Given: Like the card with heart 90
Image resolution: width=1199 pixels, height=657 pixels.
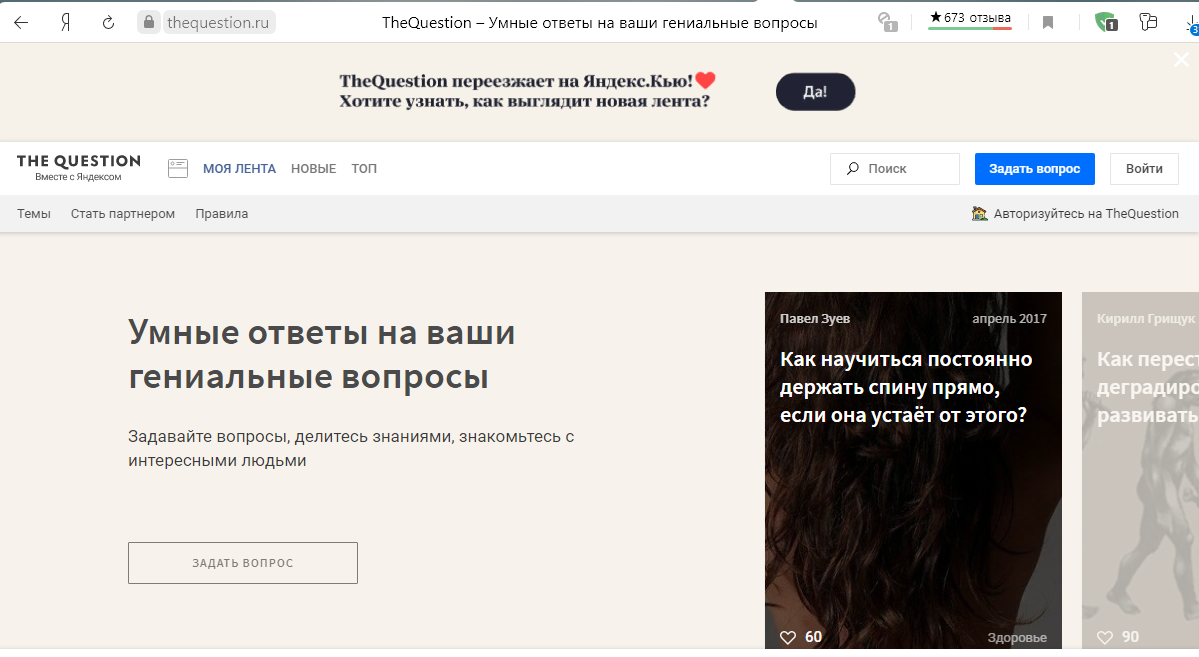Looking at the screenshot, I should (x=1105, y=637).
